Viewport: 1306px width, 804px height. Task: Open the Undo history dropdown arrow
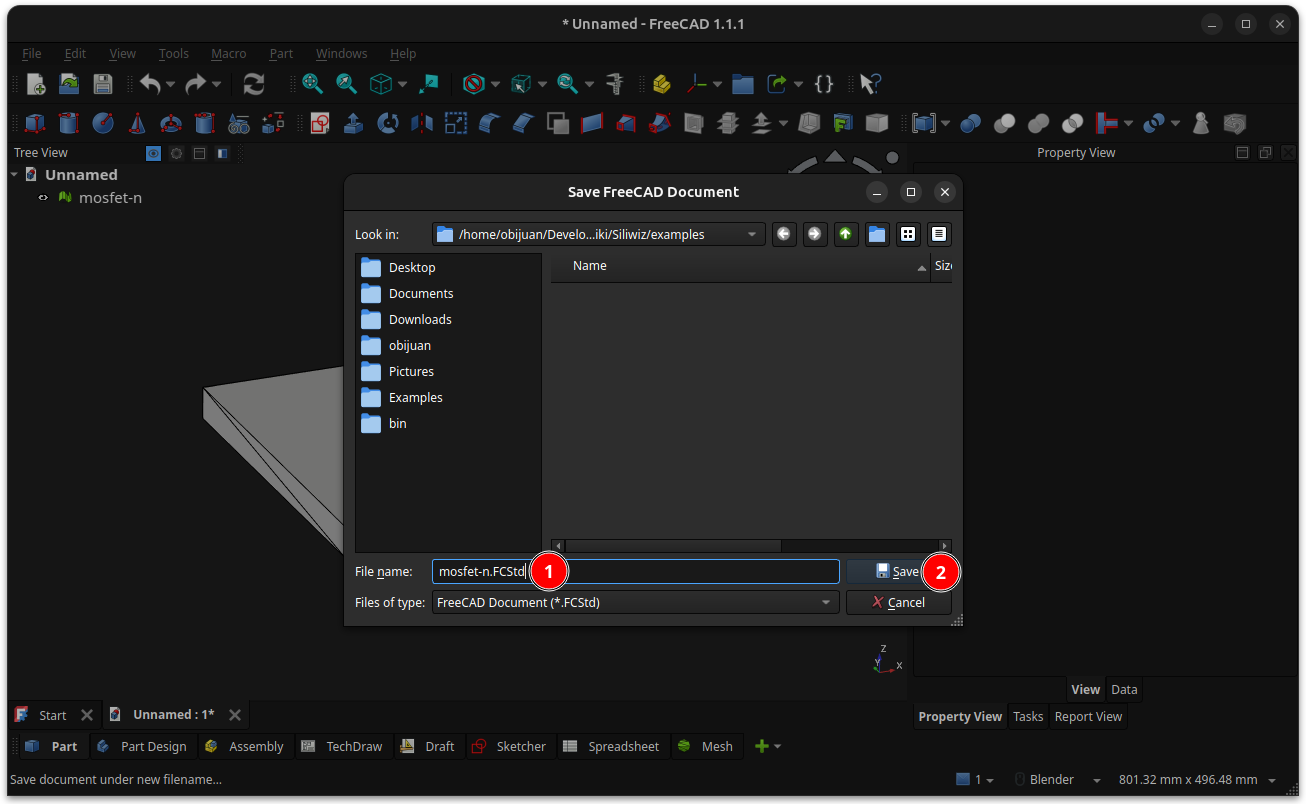pos(170,84)
